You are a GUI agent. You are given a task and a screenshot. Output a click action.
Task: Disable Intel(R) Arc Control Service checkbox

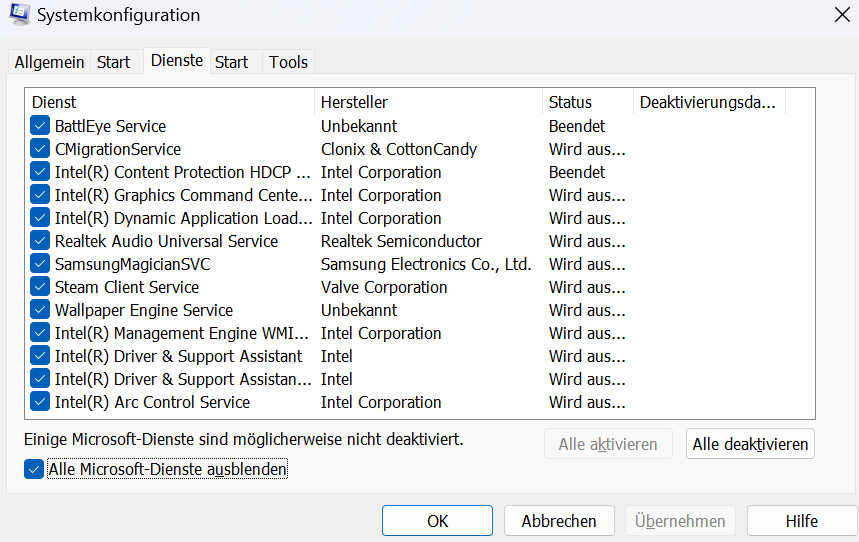(40, 402)
